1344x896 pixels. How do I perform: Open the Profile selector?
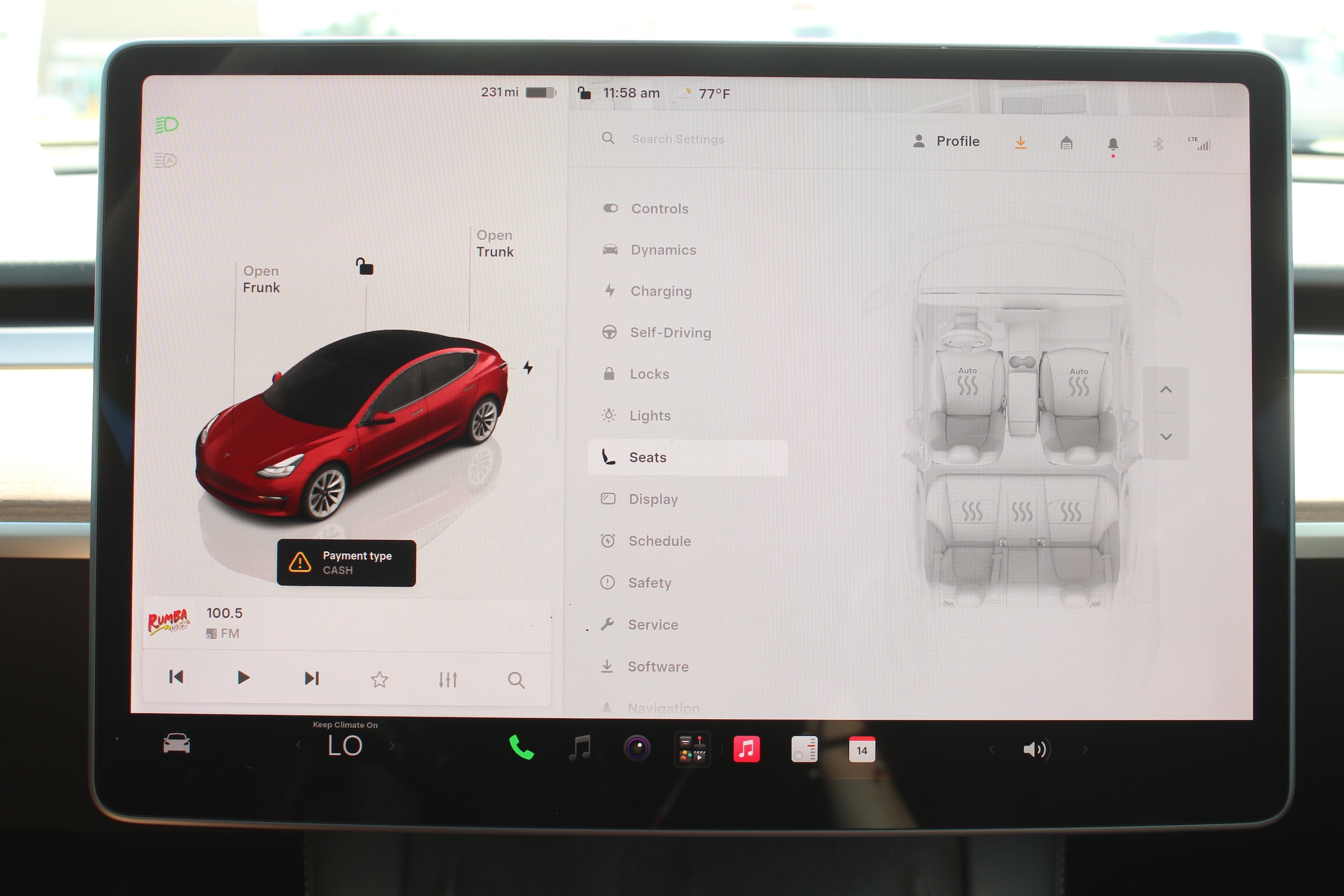click(x=946, y=141)
